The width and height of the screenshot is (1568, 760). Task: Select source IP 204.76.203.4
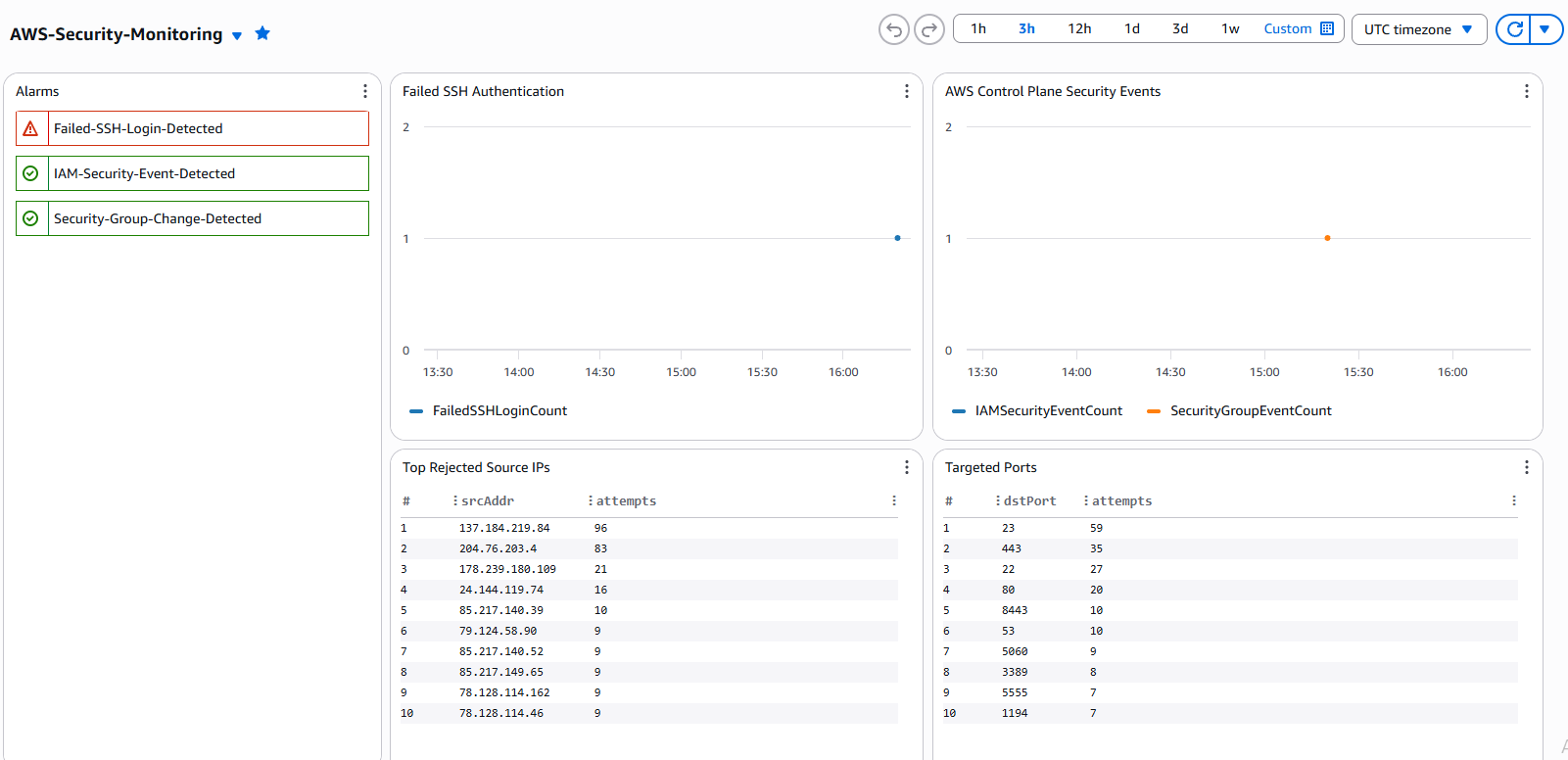[x=498, y=548]
